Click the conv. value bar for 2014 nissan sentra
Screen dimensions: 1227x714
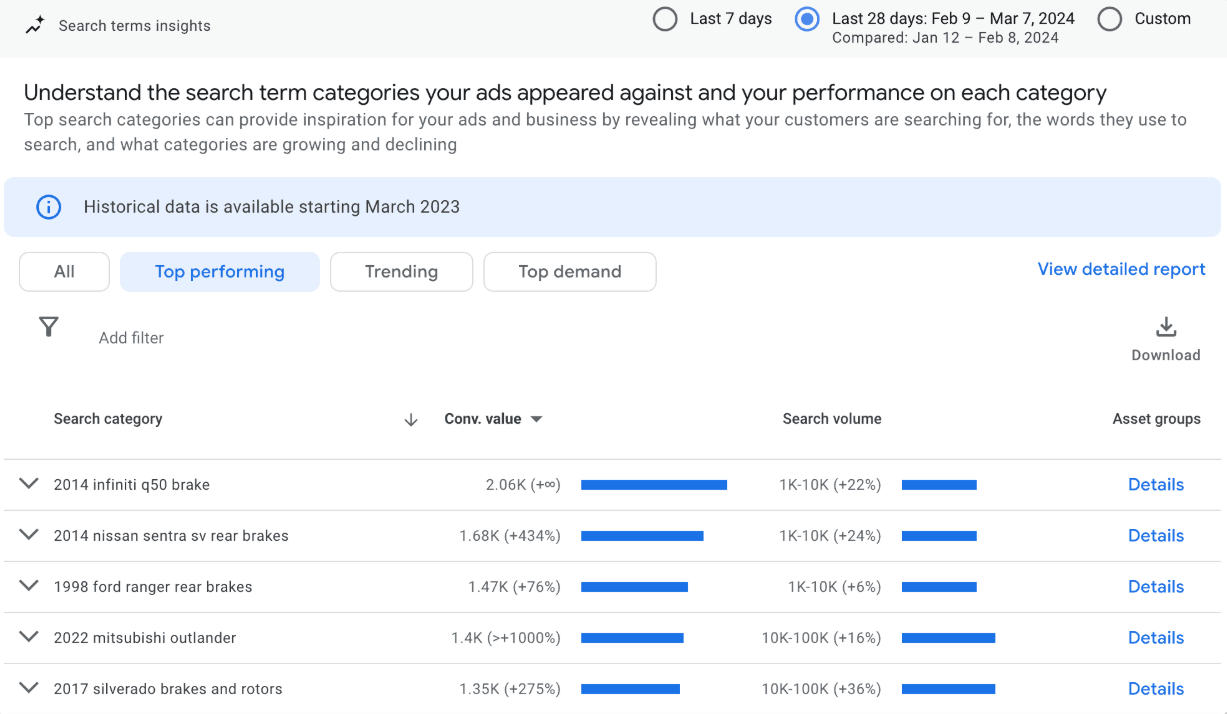(642, 536)
